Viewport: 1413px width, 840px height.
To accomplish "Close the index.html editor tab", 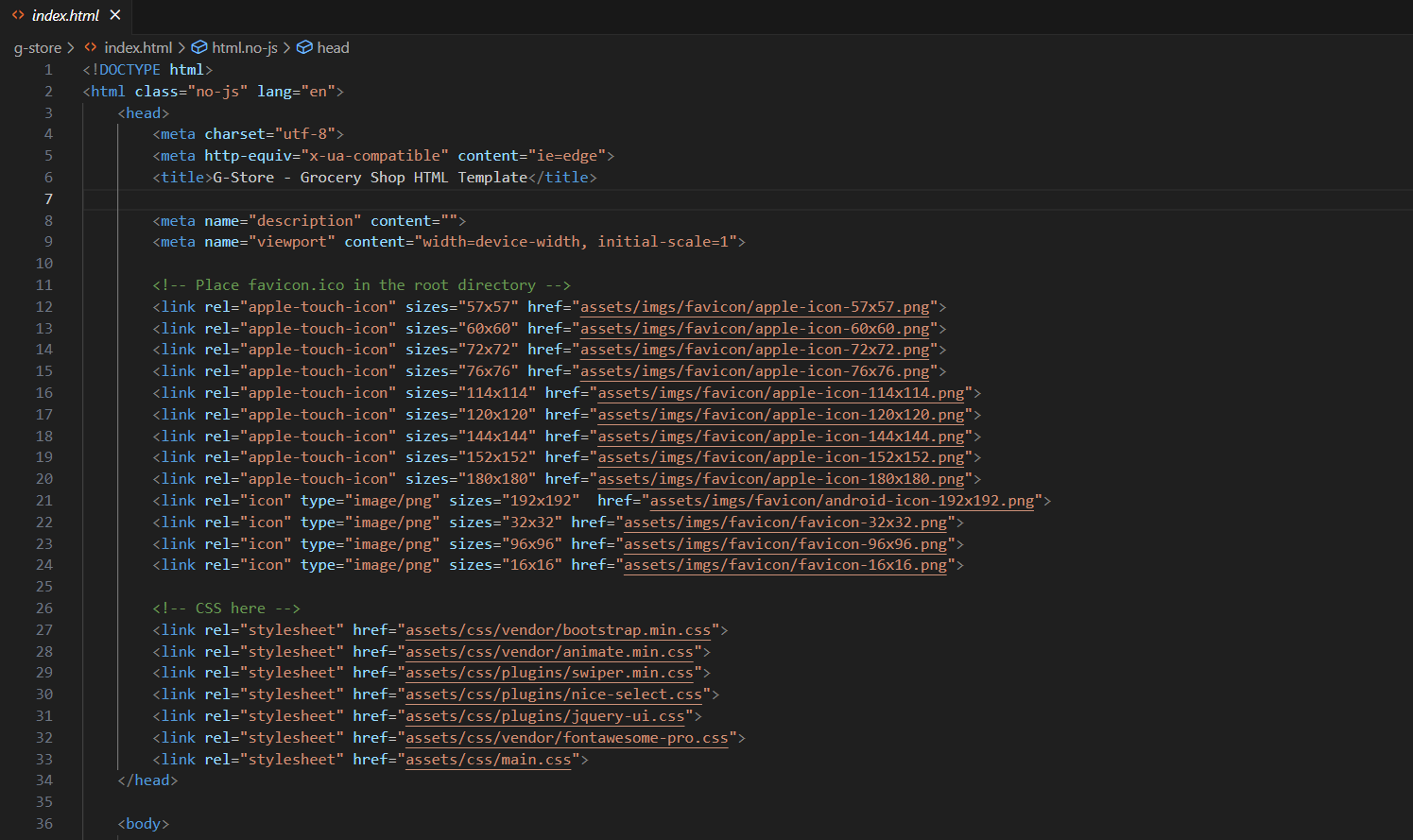I will click(115, 15).
